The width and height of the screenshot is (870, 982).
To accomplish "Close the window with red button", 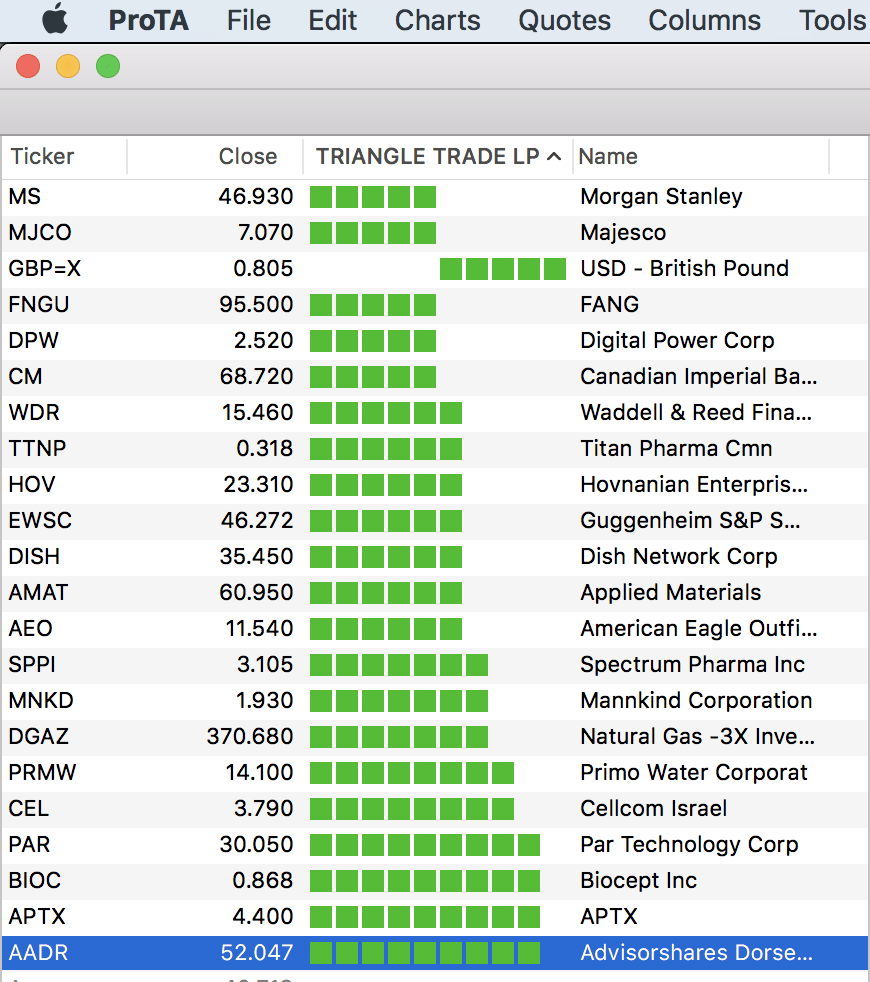I will [x=28, y=66].
